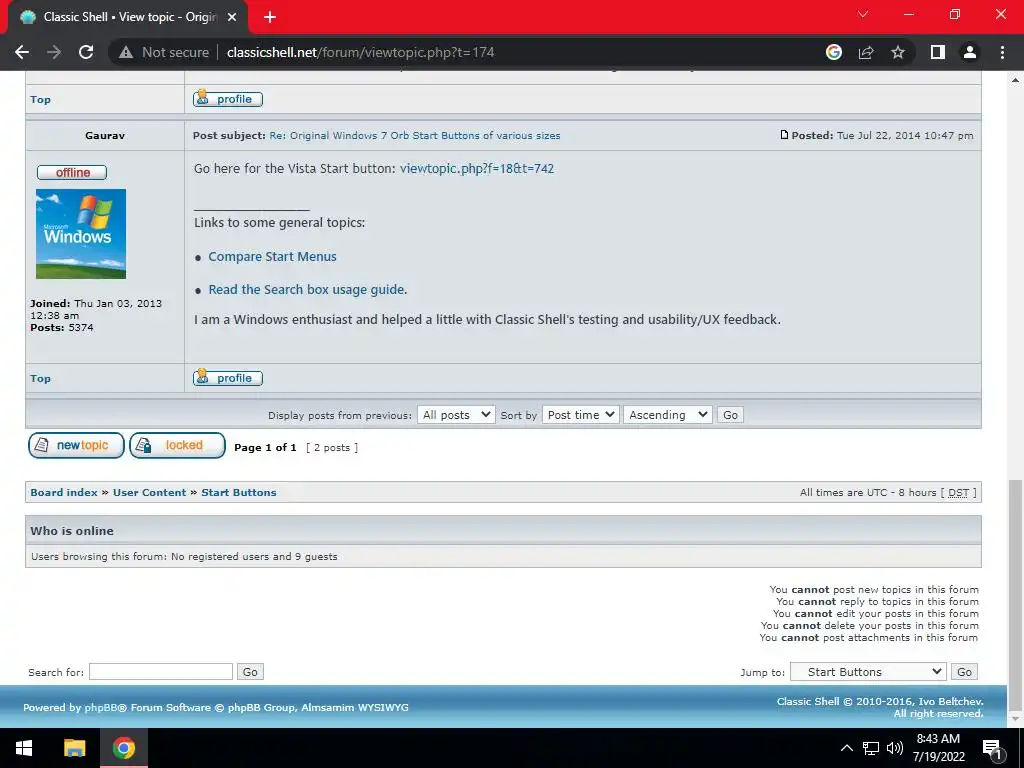Open the Chrome profile avatar

970,52
